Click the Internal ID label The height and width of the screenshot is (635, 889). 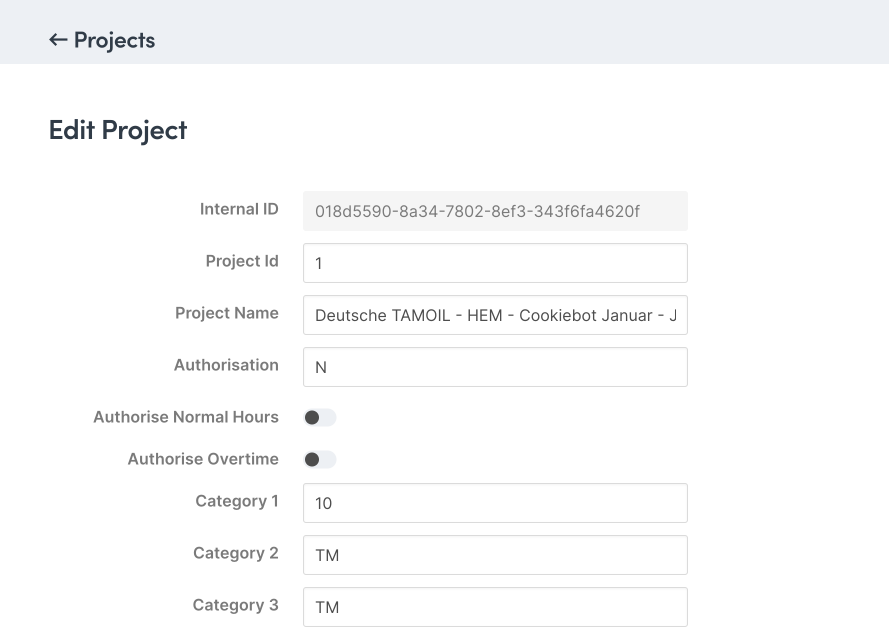tap(239, 209)
